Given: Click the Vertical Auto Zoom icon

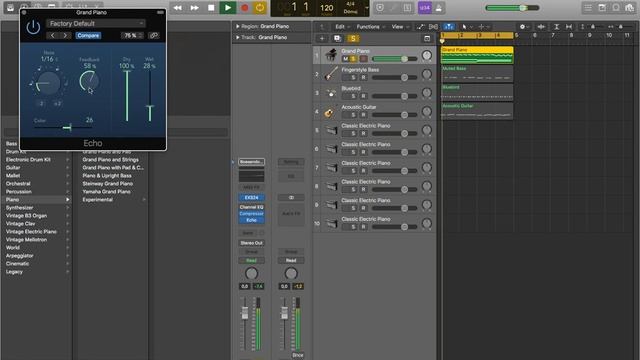Looking at the screenshot, I should [x=556, y=27].
